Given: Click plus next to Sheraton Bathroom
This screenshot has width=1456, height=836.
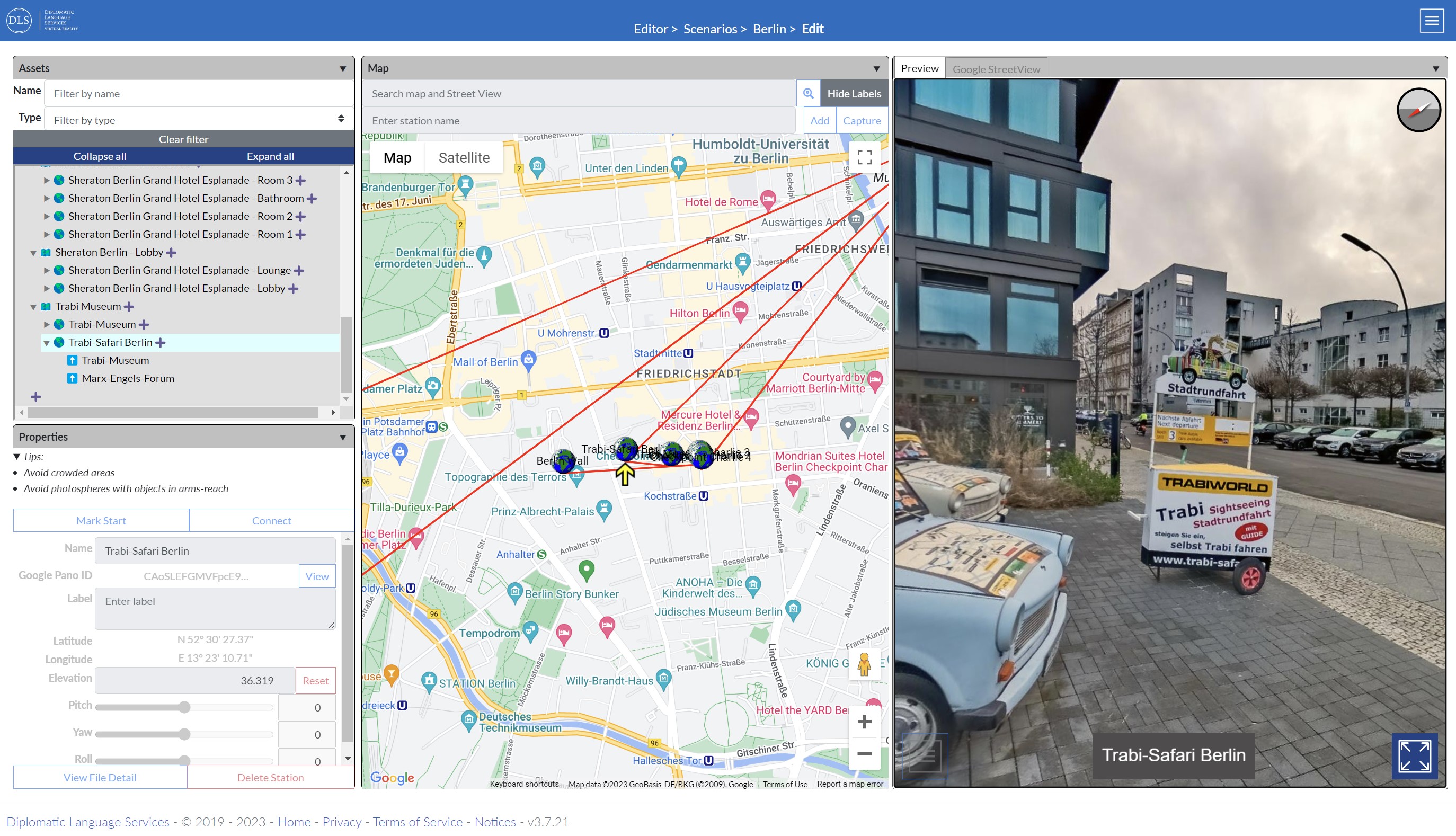Looking at the screenshot, I should tap(312, 199).
